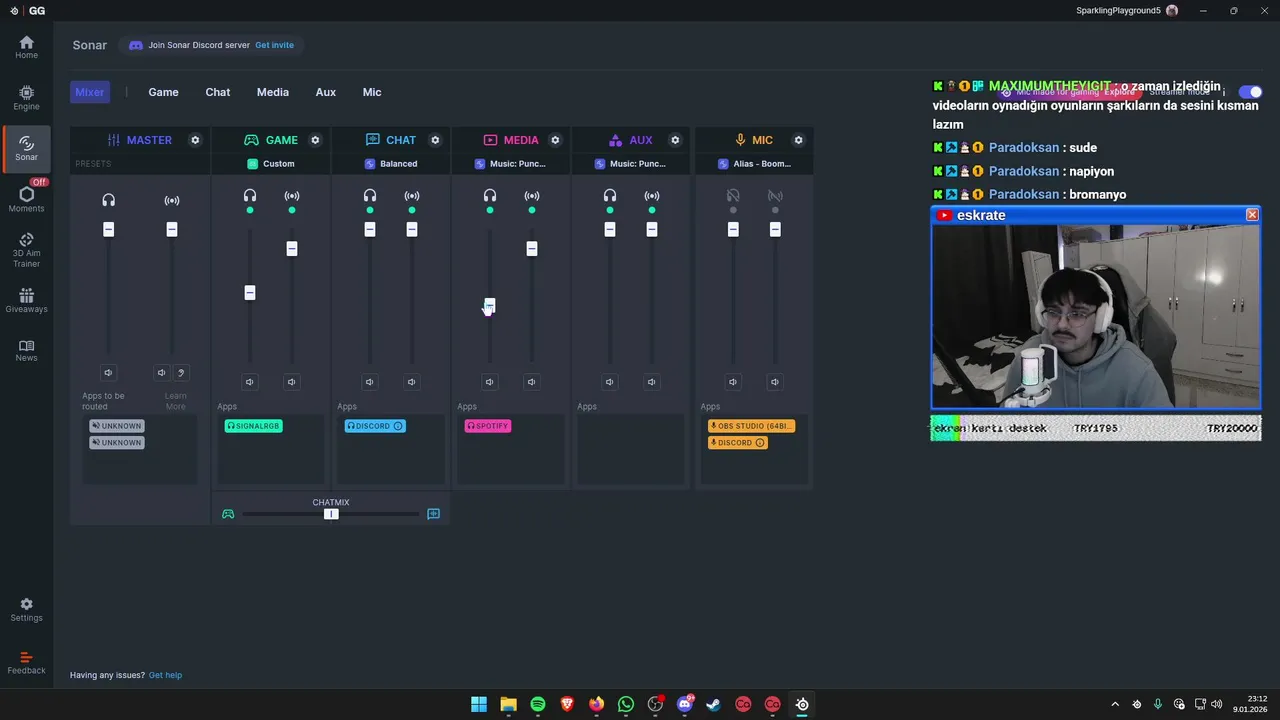Open CHAT preset dropdown showing Balanced
The image size is (1280, 720).
point(391,164)
